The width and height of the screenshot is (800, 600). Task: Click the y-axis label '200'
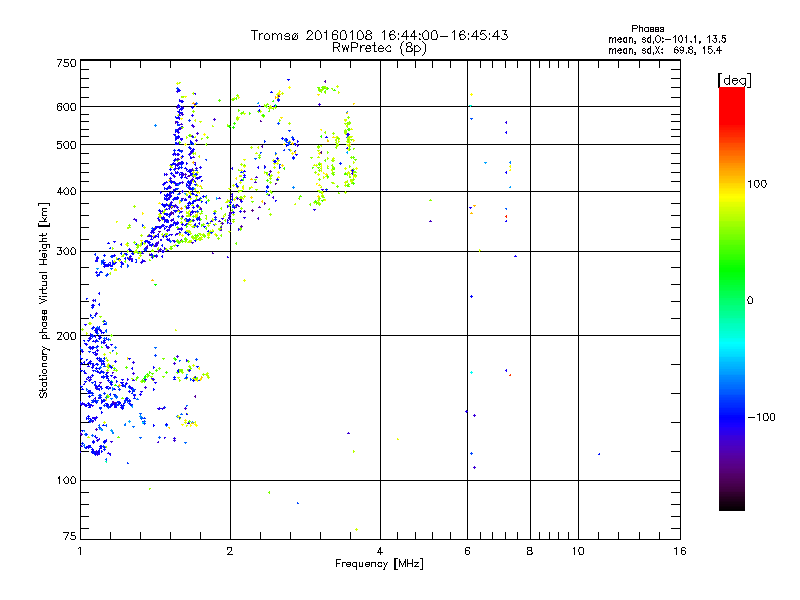pyautogui.click(x=66, y=336)
